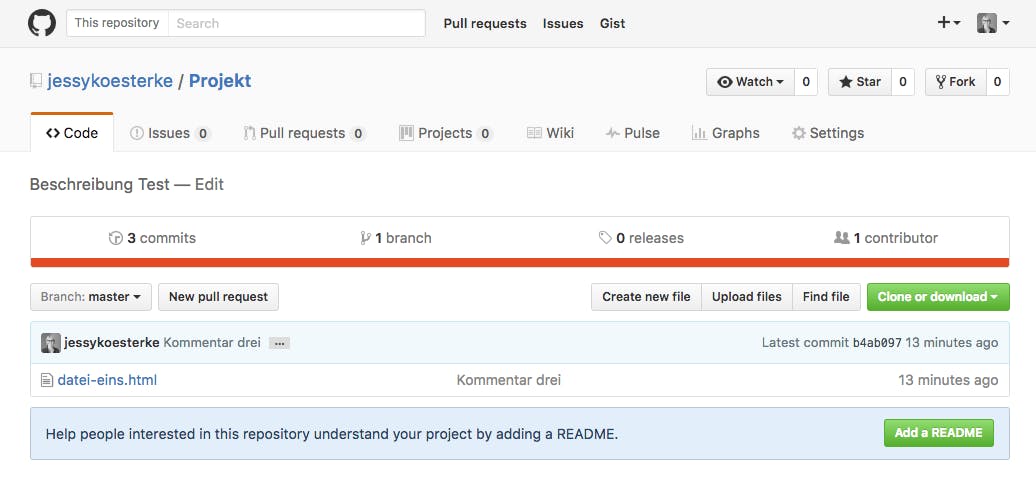
Task: Open Gist in top navigation
Action: pyautogui.click(x=612, y=24)
